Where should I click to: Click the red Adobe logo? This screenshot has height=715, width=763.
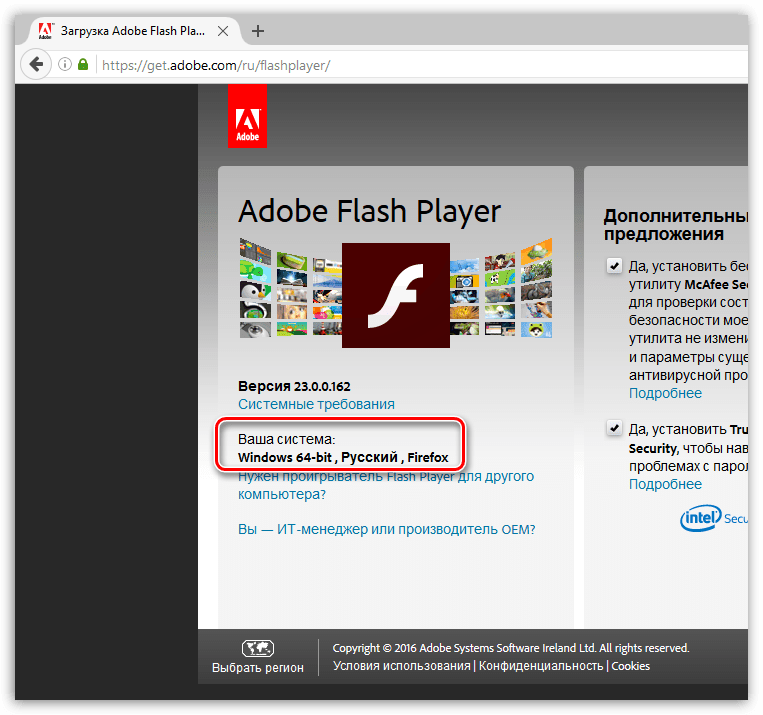(x=247, y=116)
